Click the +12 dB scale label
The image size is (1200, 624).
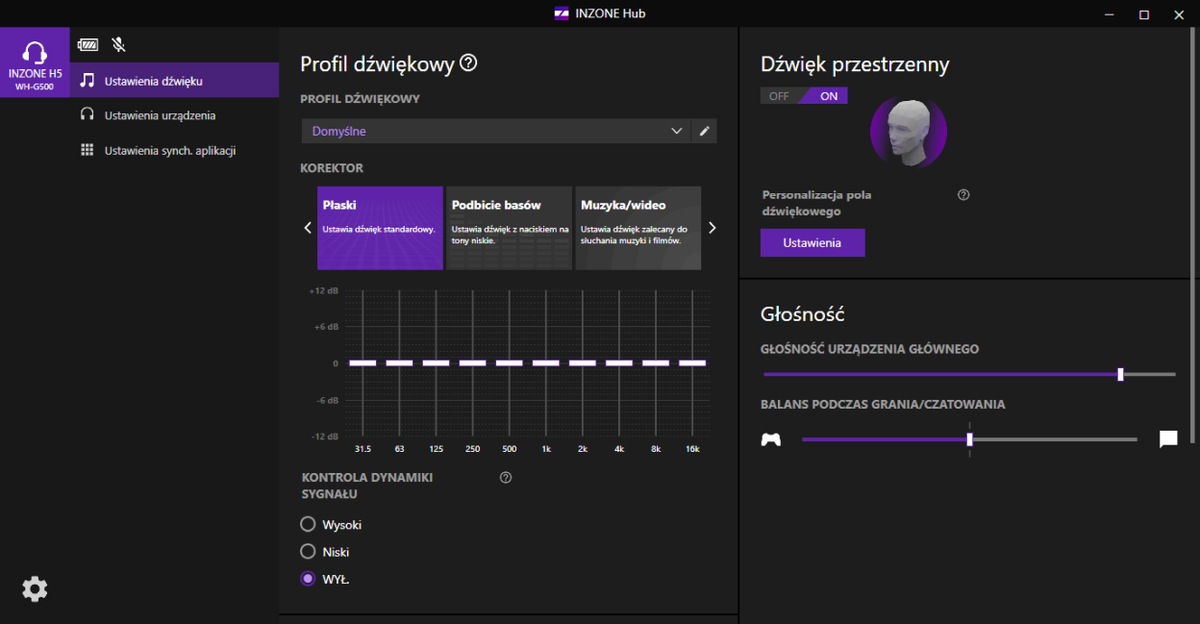click(325, 291)
